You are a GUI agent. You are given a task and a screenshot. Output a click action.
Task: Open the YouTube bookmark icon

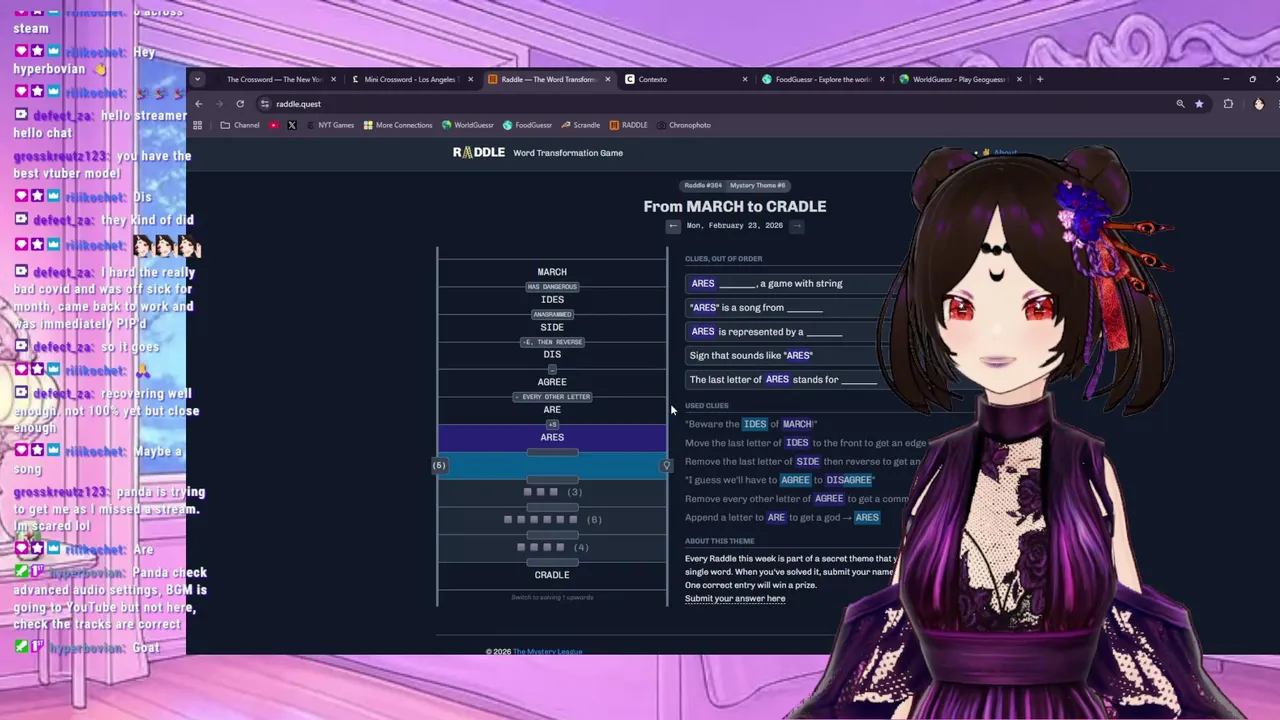tap(274, 125)
